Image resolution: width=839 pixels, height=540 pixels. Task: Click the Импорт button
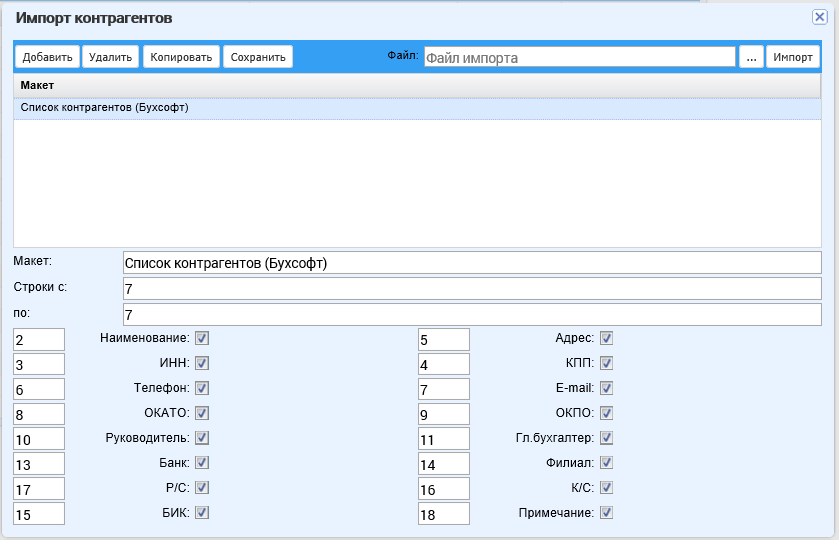792,57
